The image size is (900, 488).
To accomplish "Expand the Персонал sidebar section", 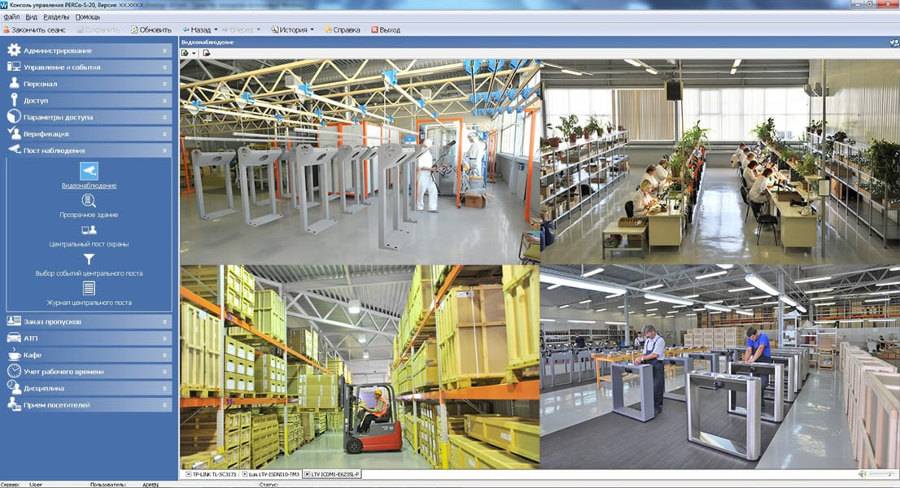I will [x=88, y=84].
